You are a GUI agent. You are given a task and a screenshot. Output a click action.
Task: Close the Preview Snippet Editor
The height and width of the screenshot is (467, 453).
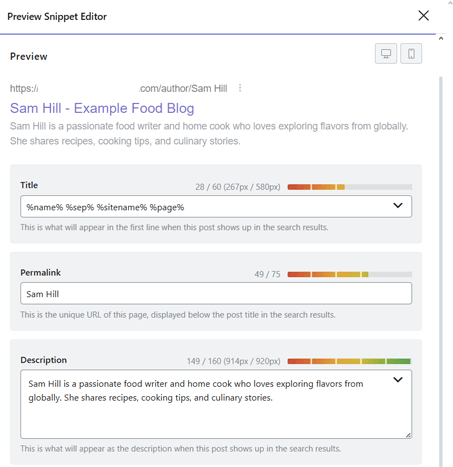(423, 15)
